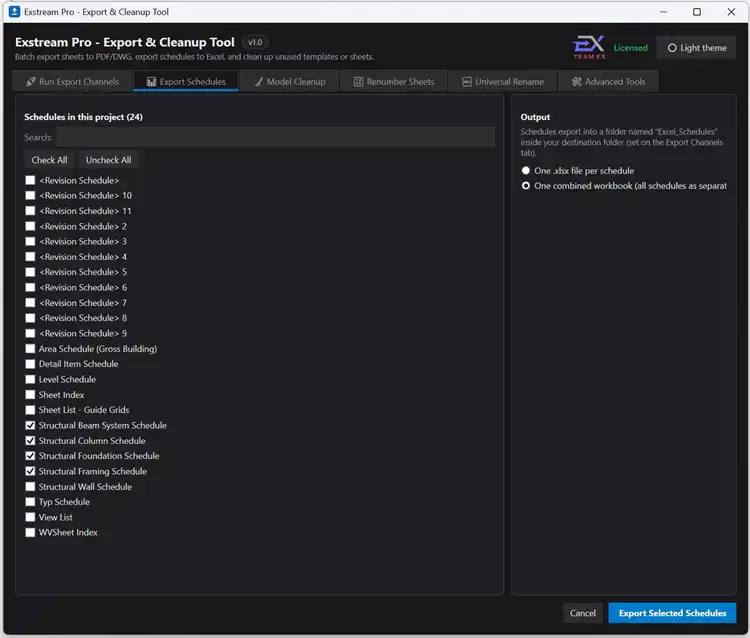Minimize the Exstream Pro window
The height and width of the screenshot is (638, 750).
663,11
